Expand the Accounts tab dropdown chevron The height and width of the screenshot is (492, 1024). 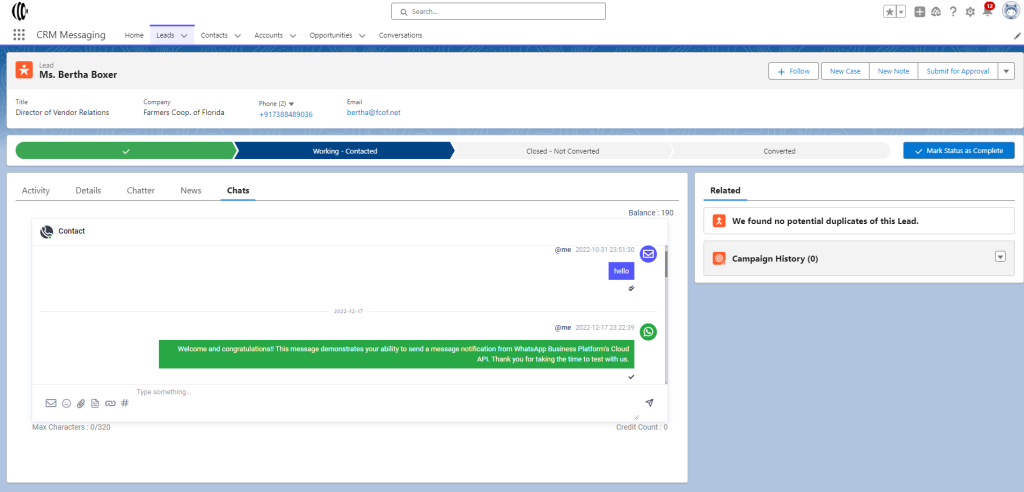(x=293, y=36)
